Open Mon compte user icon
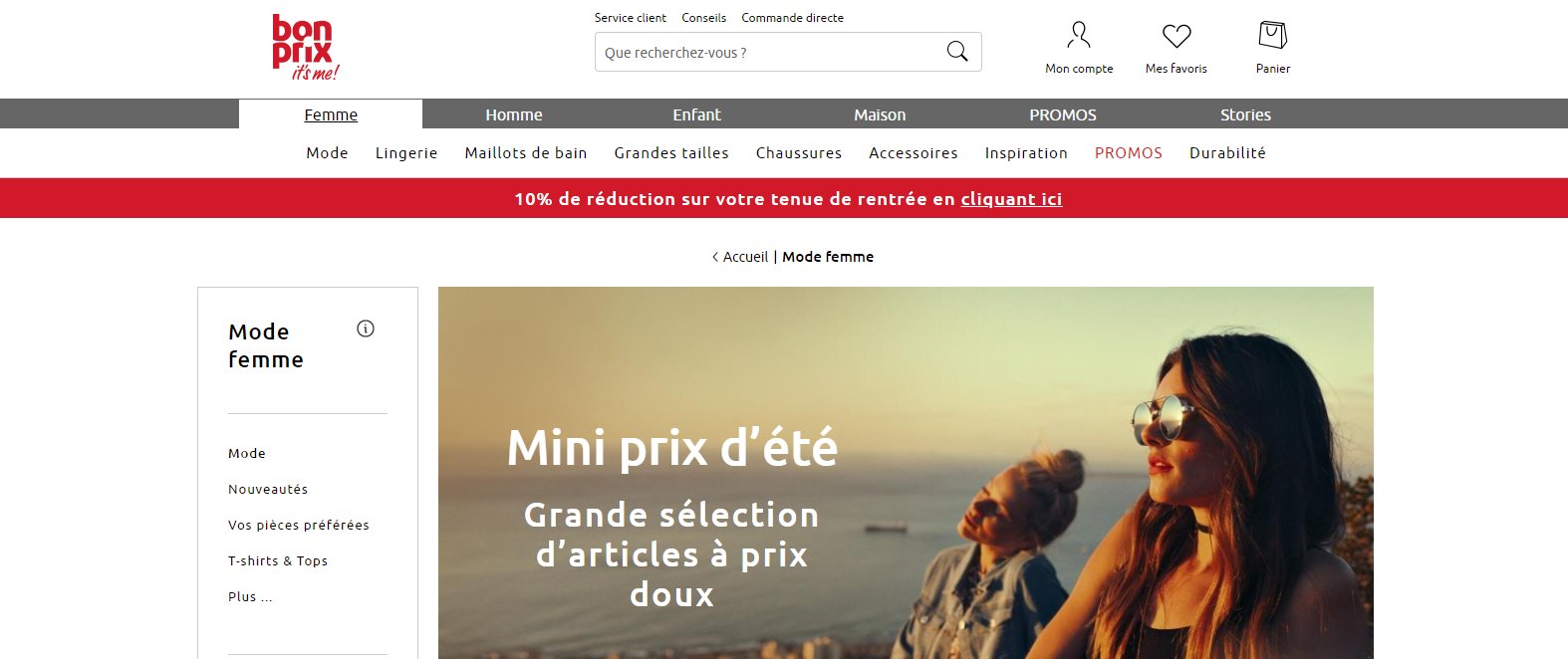The width and height of the screenshot is (1568, 659). click(1079, 35)
